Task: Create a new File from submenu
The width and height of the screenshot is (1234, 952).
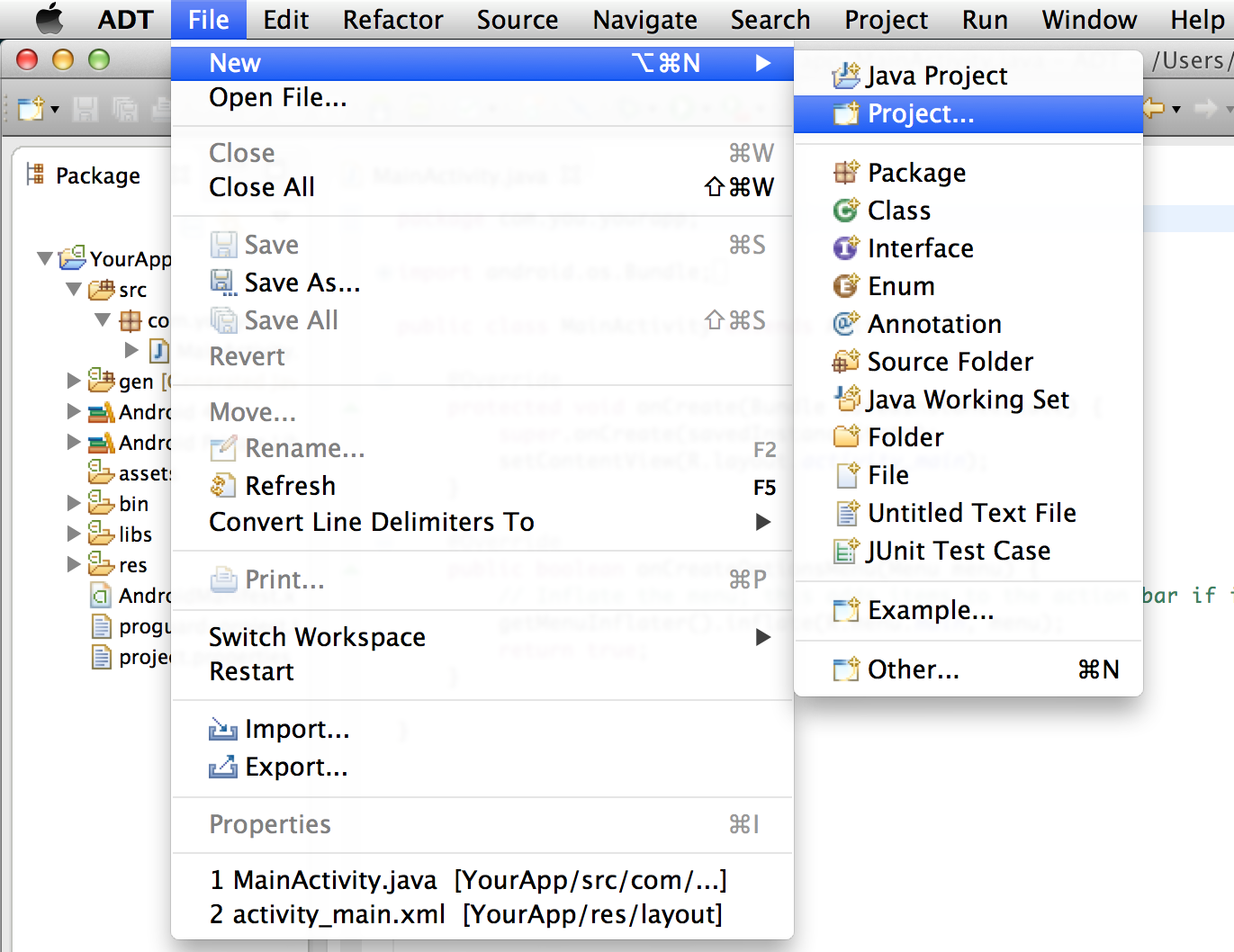Action: [x=968, y=474]
